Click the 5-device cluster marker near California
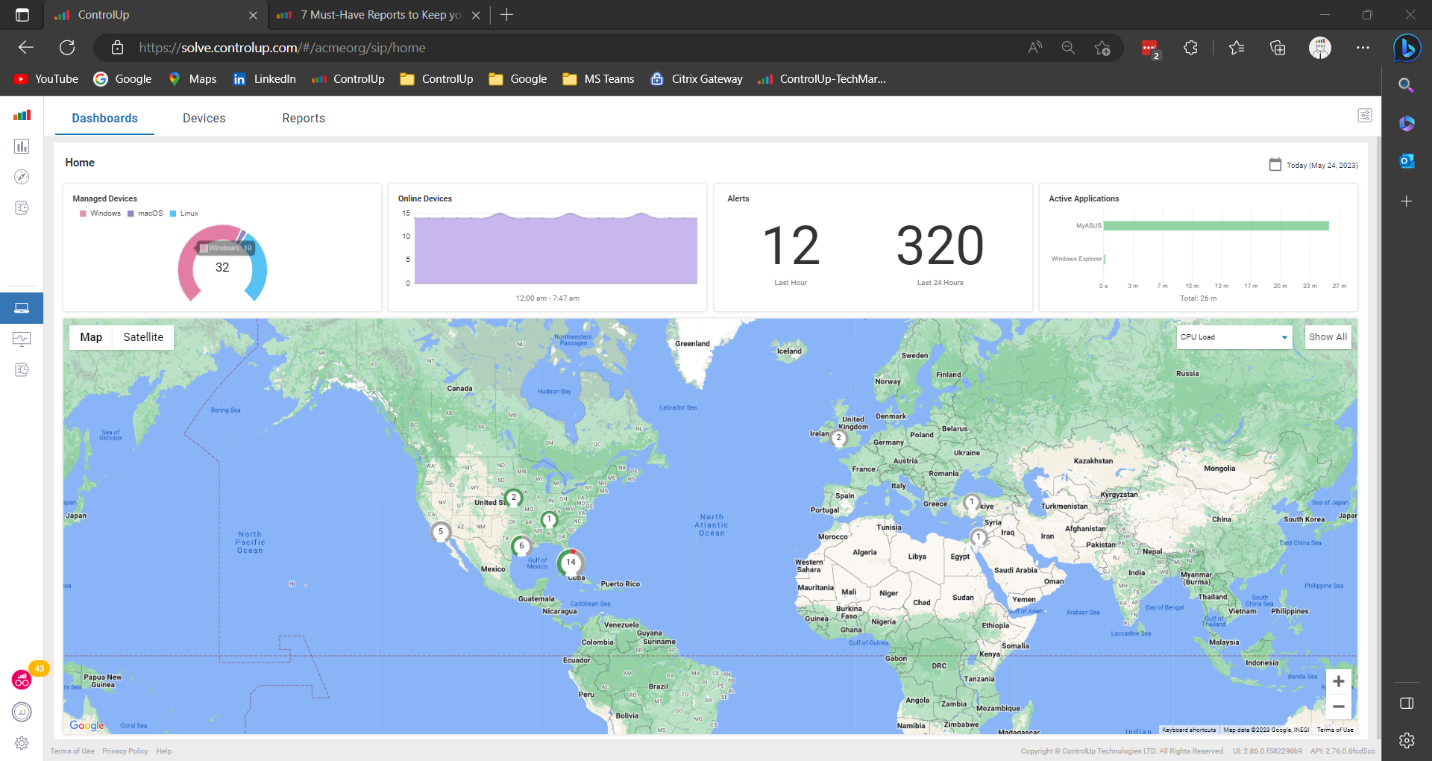This screenshot has width=1432, height=761. [440, 532]
